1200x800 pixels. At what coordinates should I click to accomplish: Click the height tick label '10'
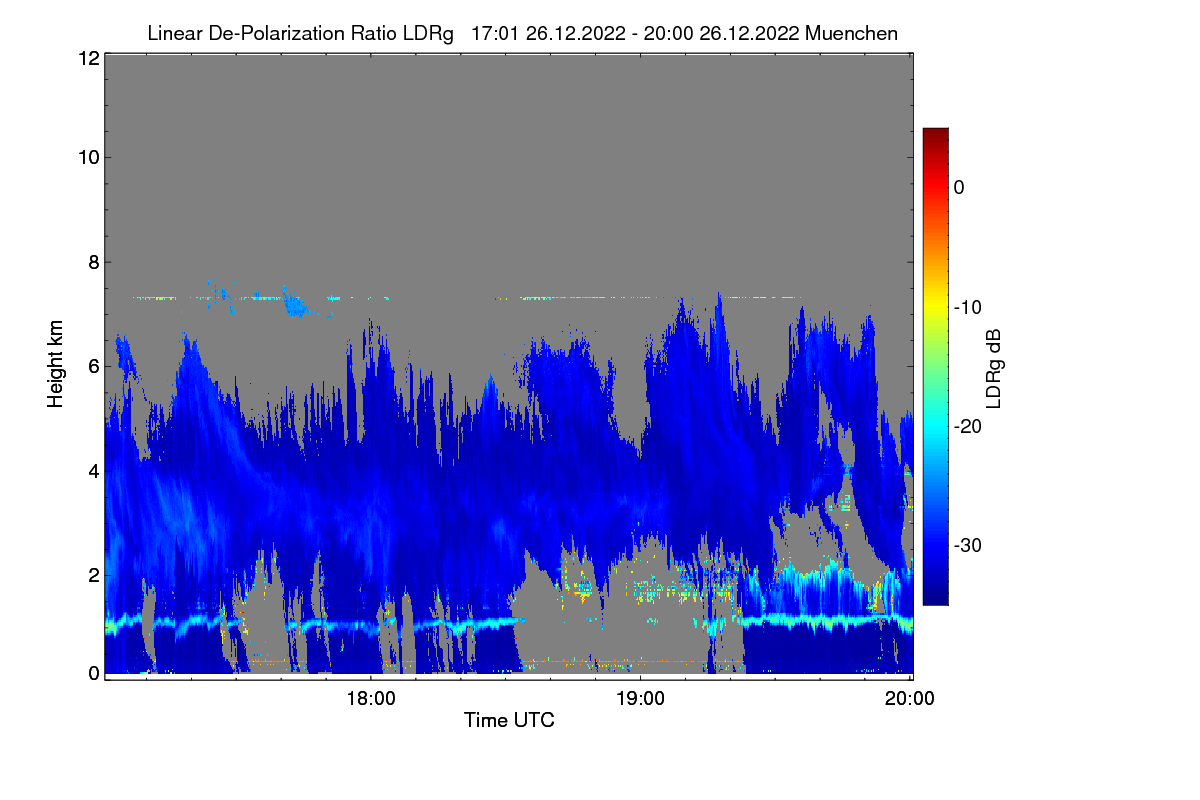(x=87, y=157)
